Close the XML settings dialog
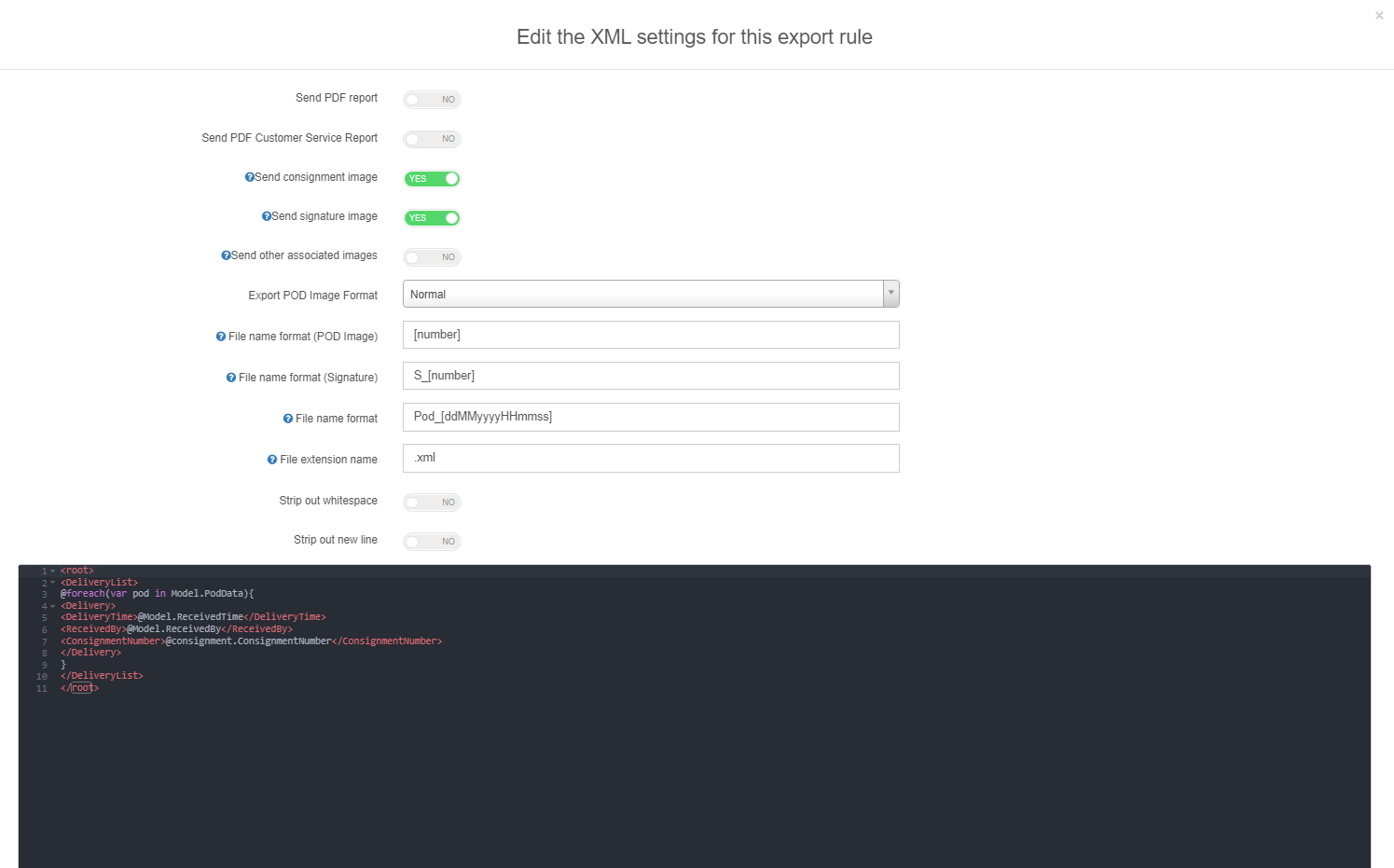 (x=1379, y=16)
